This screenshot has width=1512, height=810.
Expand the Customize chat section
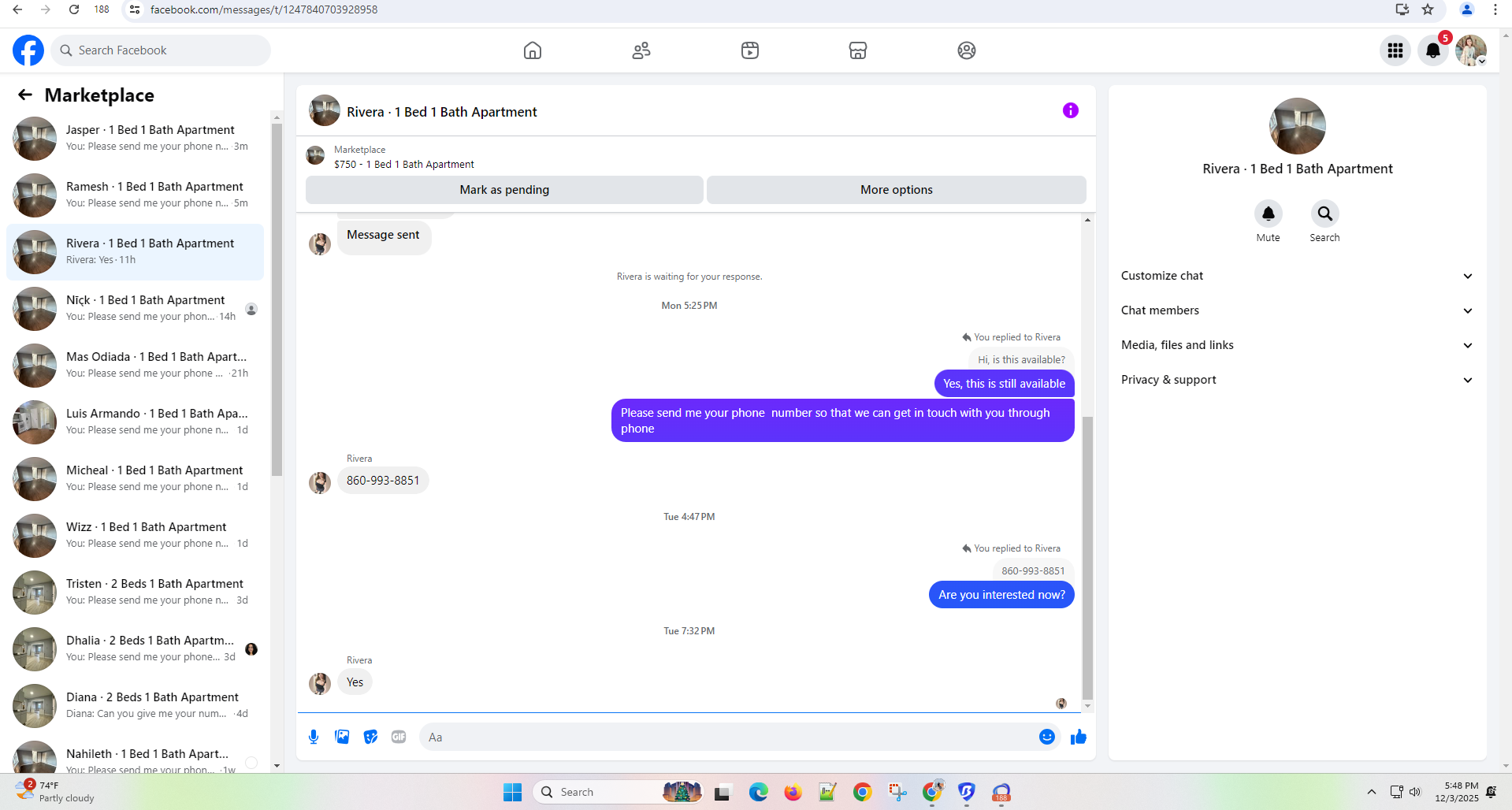(x=1297, y=276)
